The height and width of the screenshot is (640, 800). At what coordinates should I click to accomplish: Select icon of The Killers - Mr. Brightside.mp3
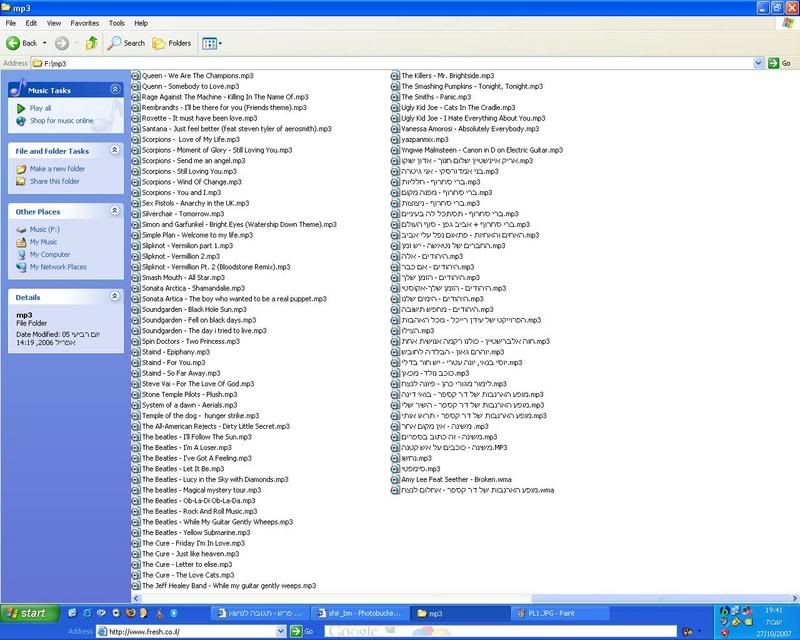[395, 76]
